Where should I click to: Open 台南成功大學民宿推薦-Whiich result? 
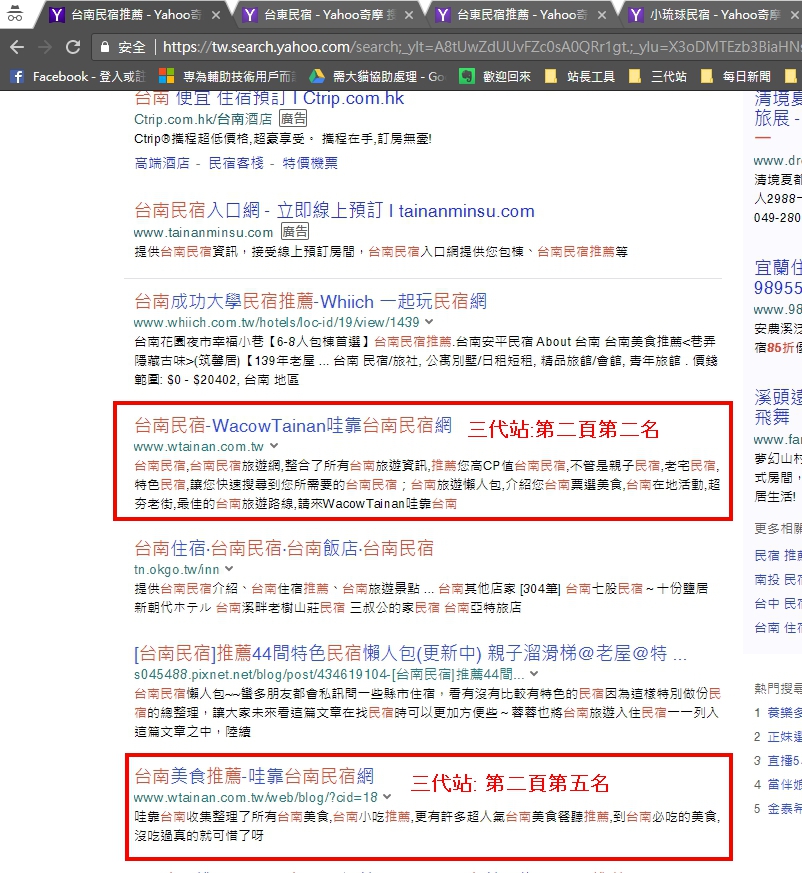[x=310, y=302]
